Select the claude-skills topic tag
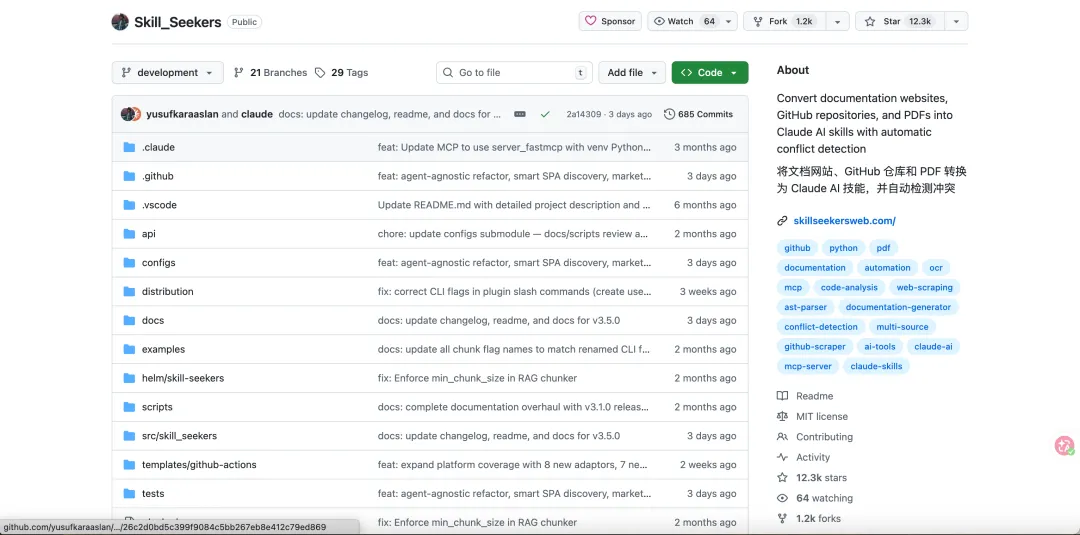The image size is (1080, 535). click(876, 366)
